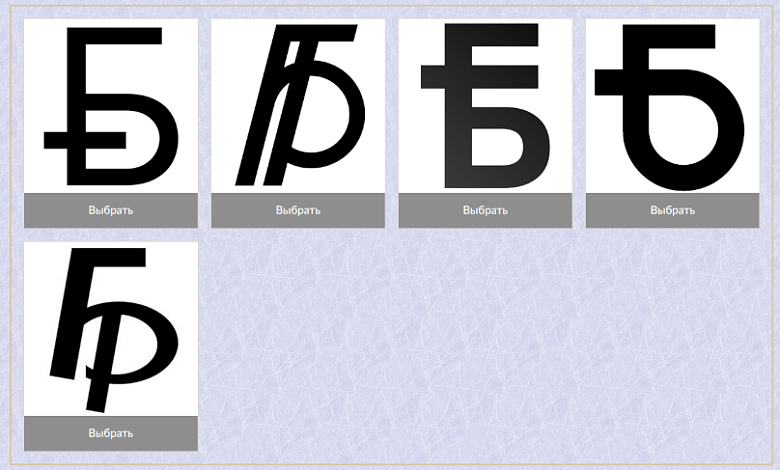Open the third top-row dark gradient Б image
The image size is (780, 470).
click(485, 106)
